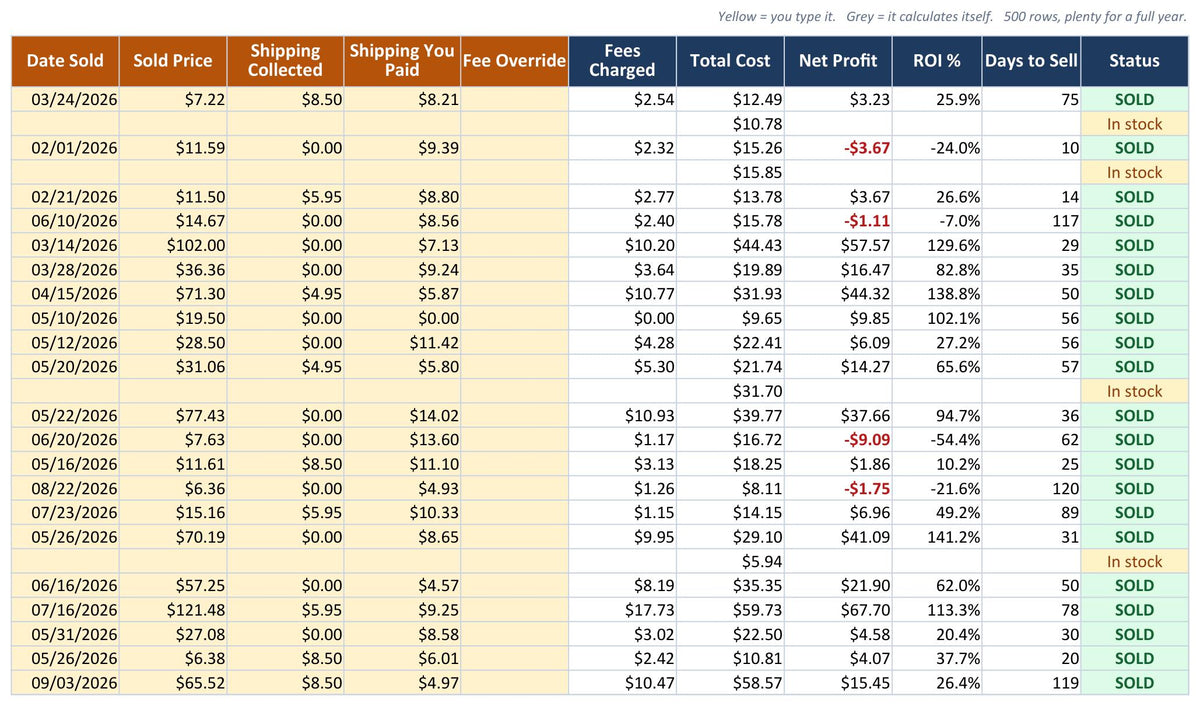
Task: Select the Sold Price column header
Action: pyautogui.click(x=173, y=61)
